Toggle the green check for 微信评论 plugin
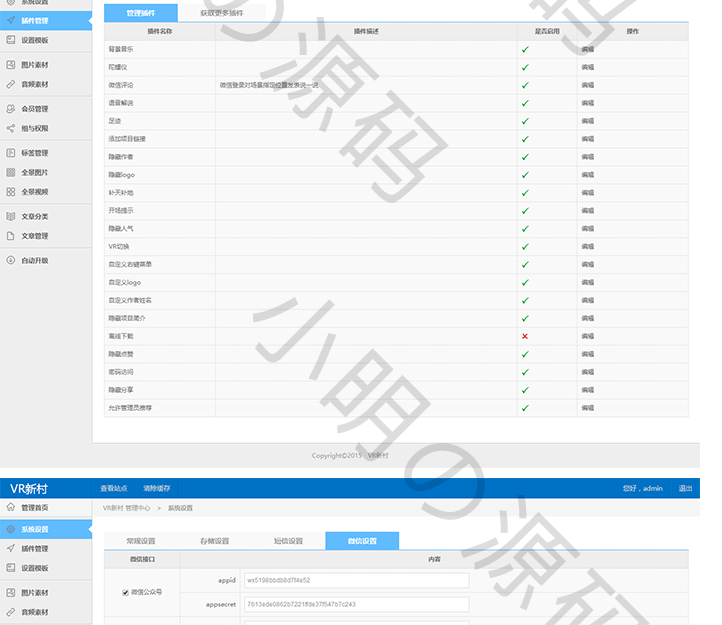This screenshot has width=722, height=625. 525,85
